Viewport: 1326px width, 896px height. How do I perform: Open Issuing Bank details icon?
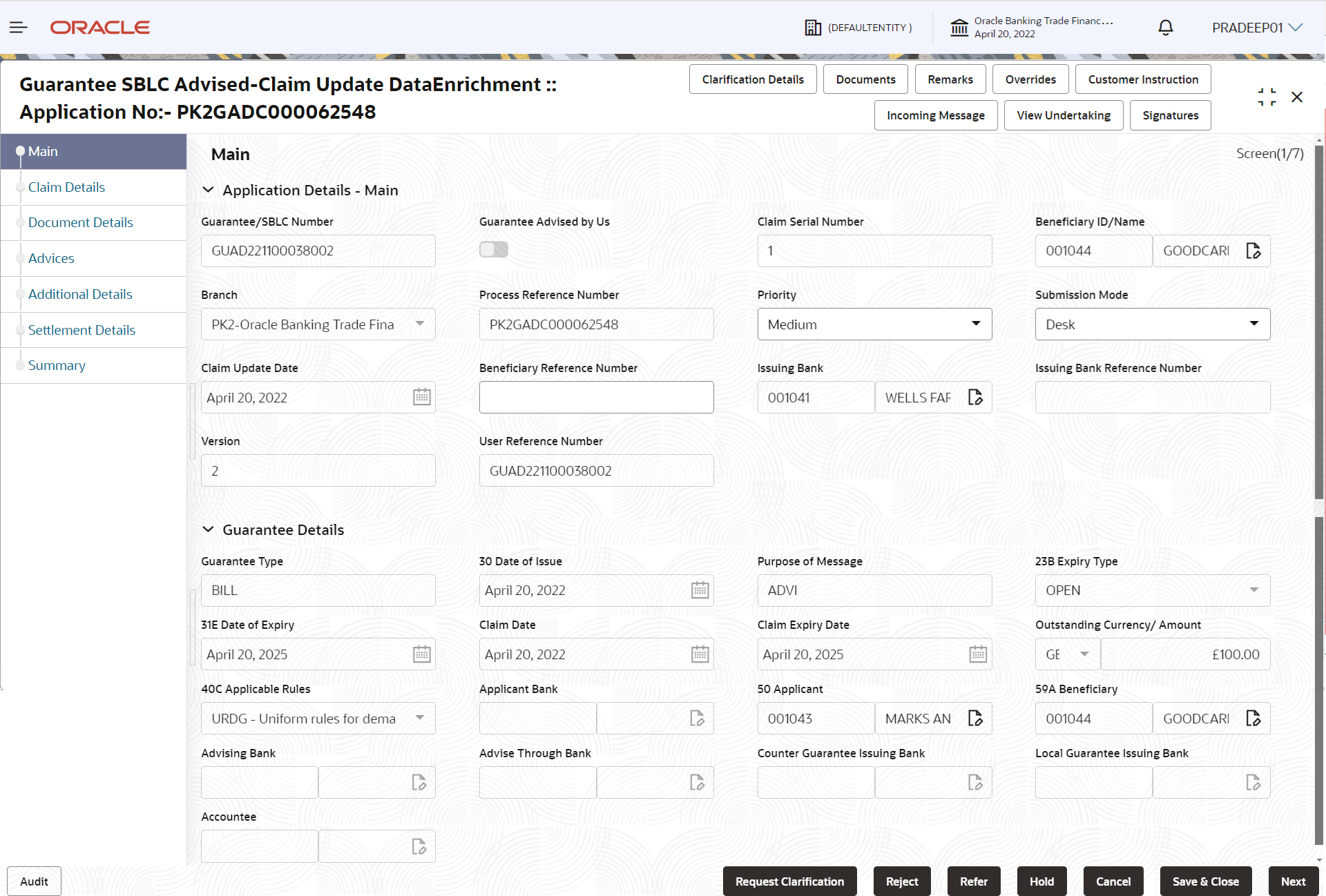click(974, 398)
